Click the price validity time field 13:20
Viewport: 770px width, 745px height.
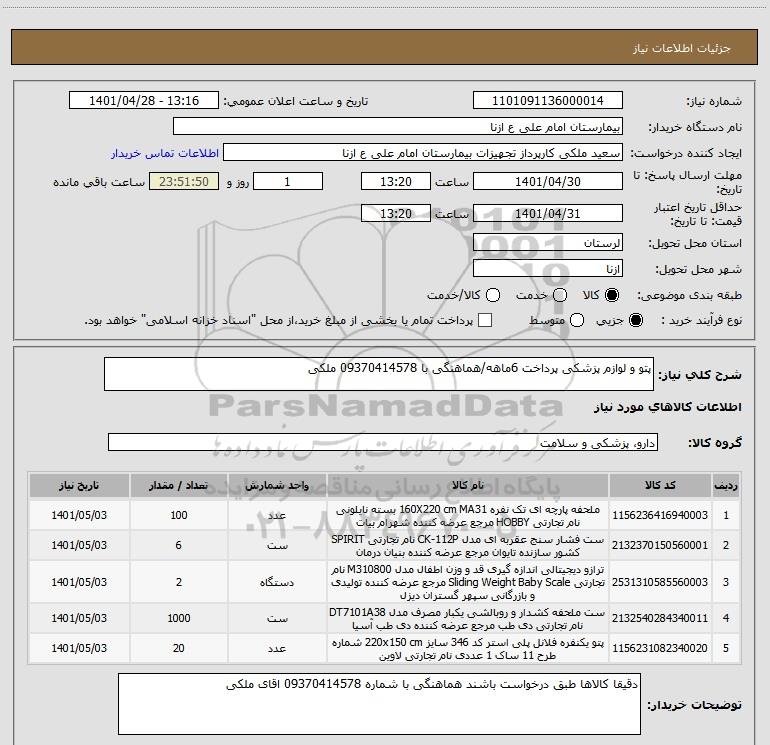pos(396,213)
